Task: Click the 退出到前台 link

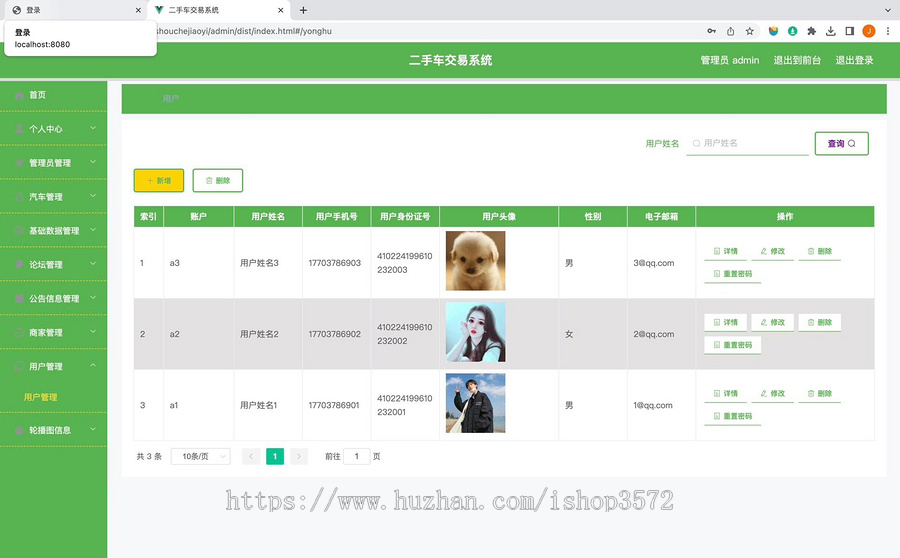Action: click(797, 60)
